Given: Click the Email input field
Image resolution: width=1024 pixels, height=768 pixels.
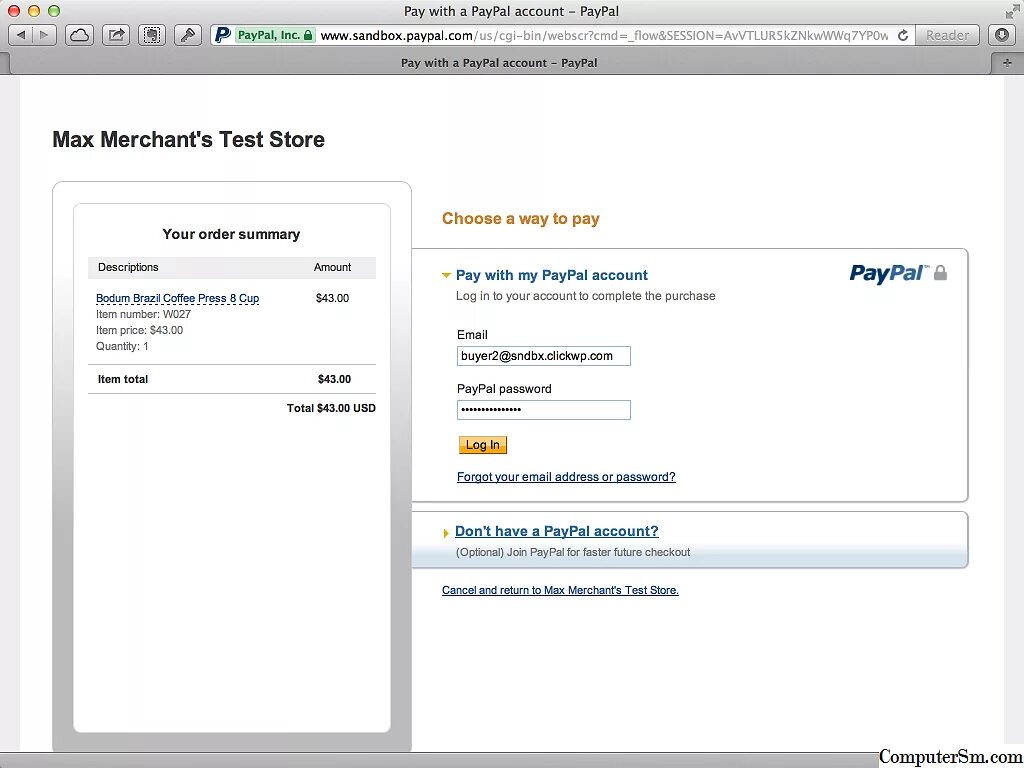Looking at the screenshot, I should pyautogui.click(x=543, y=356).
